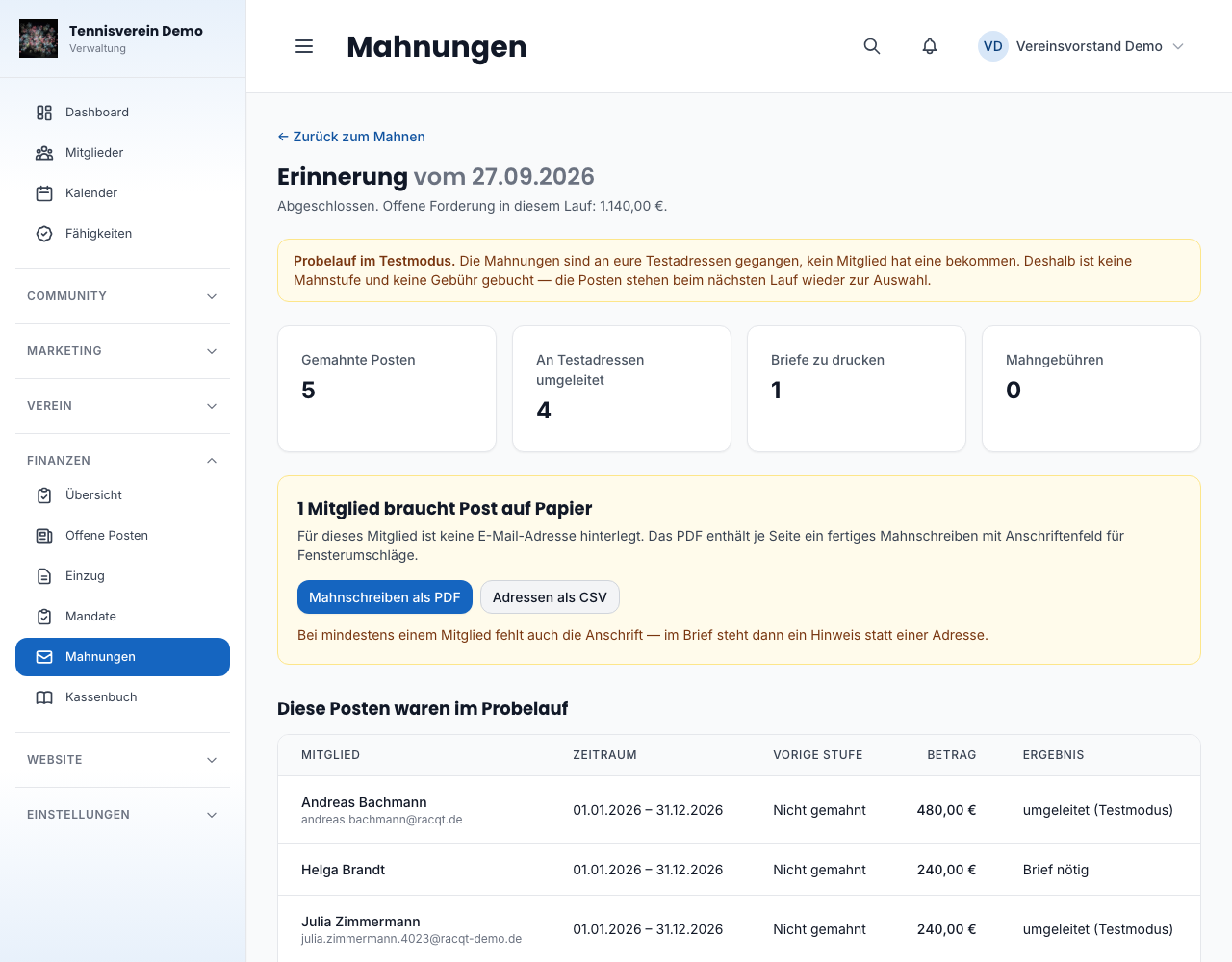Click the Kassenbuch book icon

click(44, 697)
